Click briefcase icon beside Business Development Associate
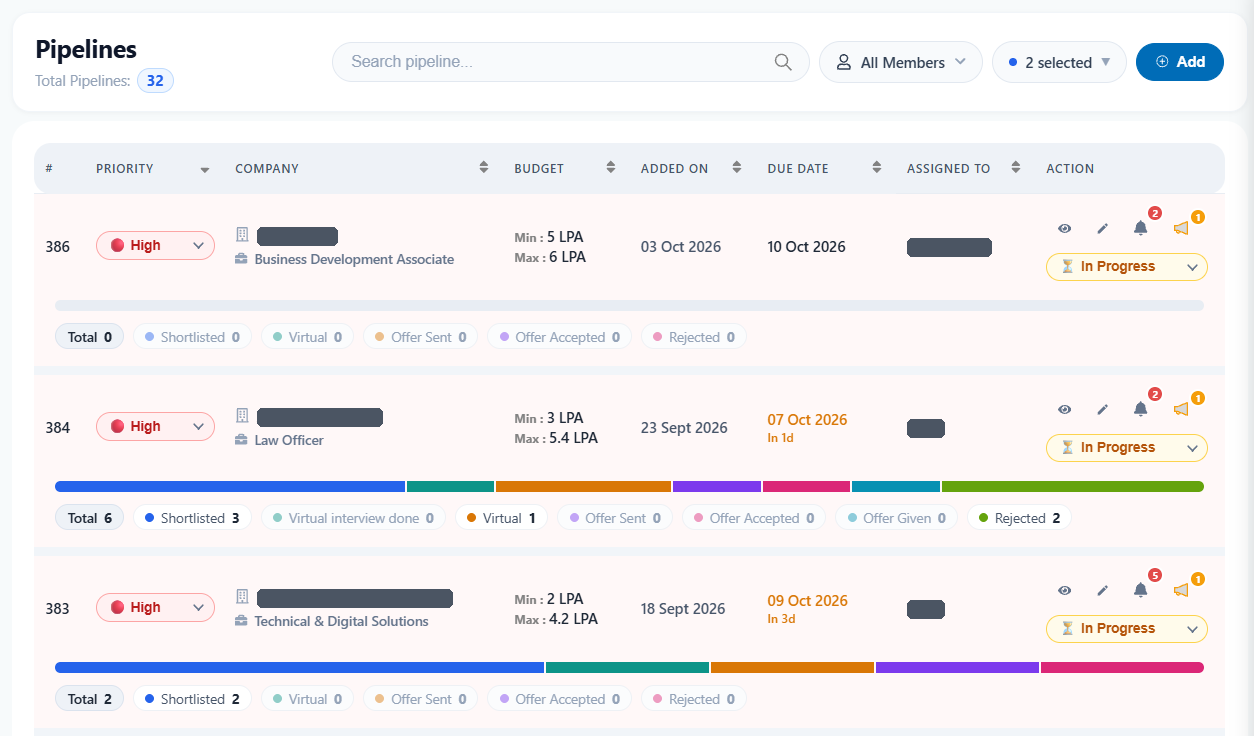Screen dimensions: 1254x736 pos(241,259)
